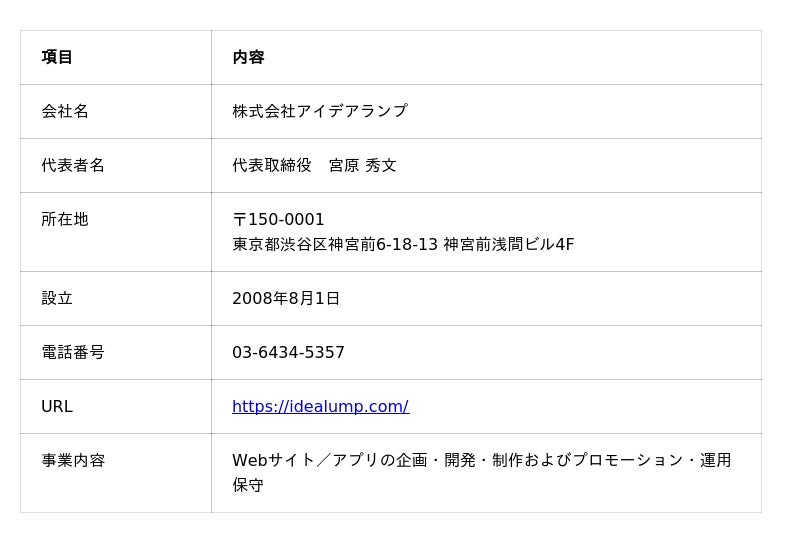Select the 代表者名 label cell
The height and width of the screenshot is (543, 800).
click(116, 165)
